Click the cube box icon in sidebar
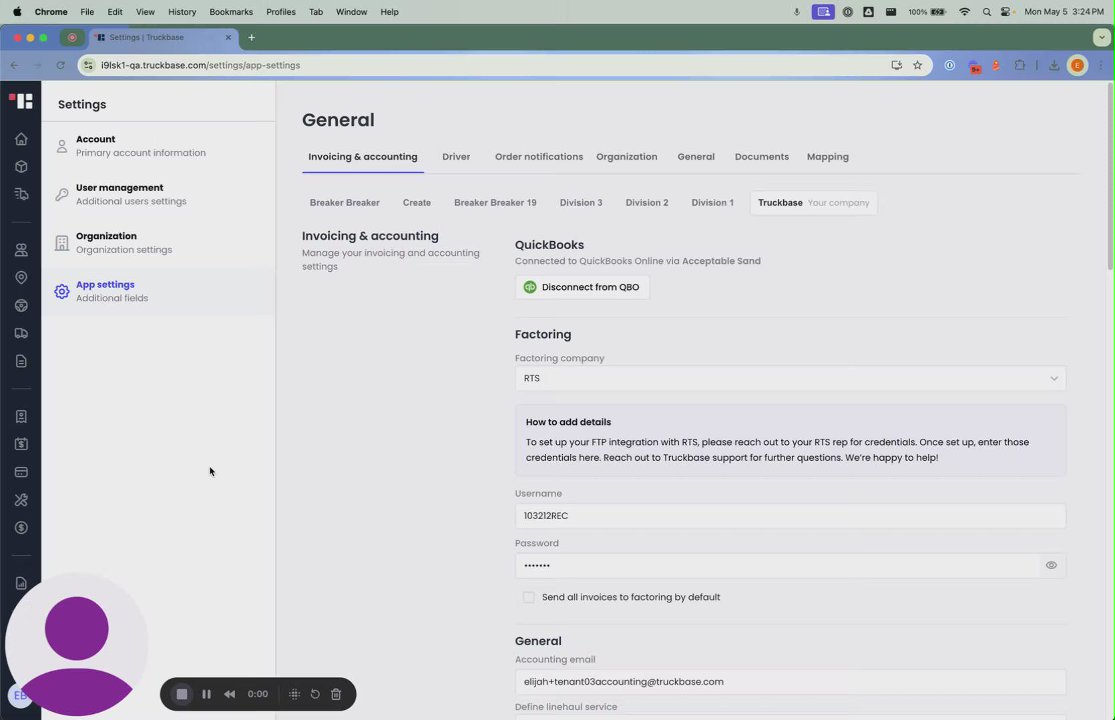This screenshot has width=1115, height=720. 21,166
